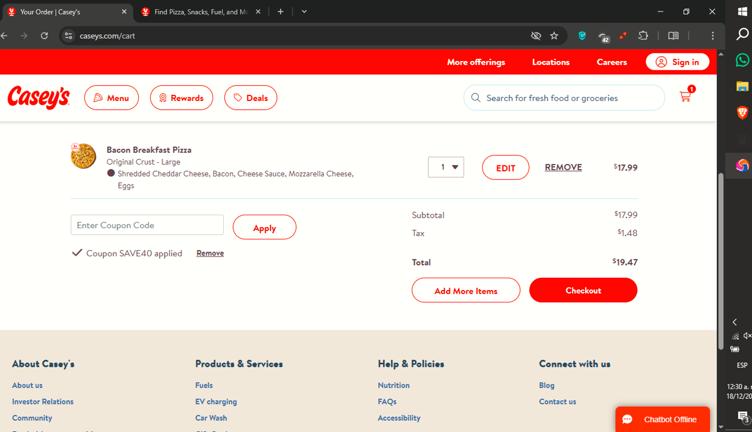Close the Find Pizza, Snacks tab
The width and height of the screenshot is (752, 432).
(x=258, y=12)
